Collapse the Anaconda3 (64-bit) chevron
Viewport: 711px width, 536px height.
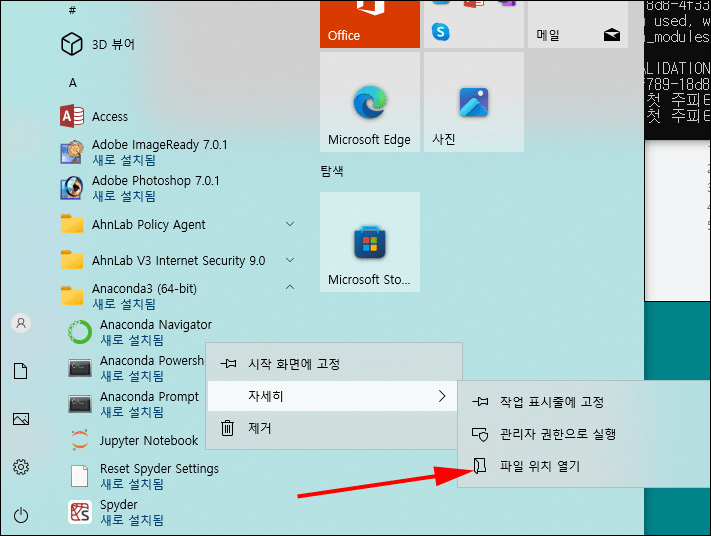point(290,287)
